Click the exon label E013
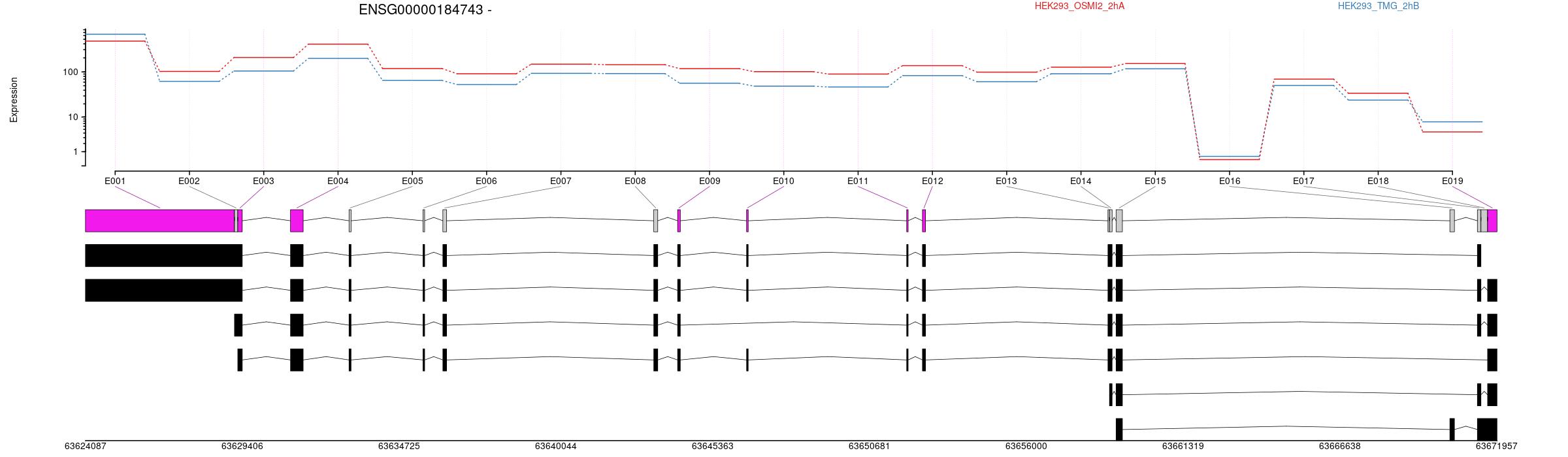 tap(1006, 181)
